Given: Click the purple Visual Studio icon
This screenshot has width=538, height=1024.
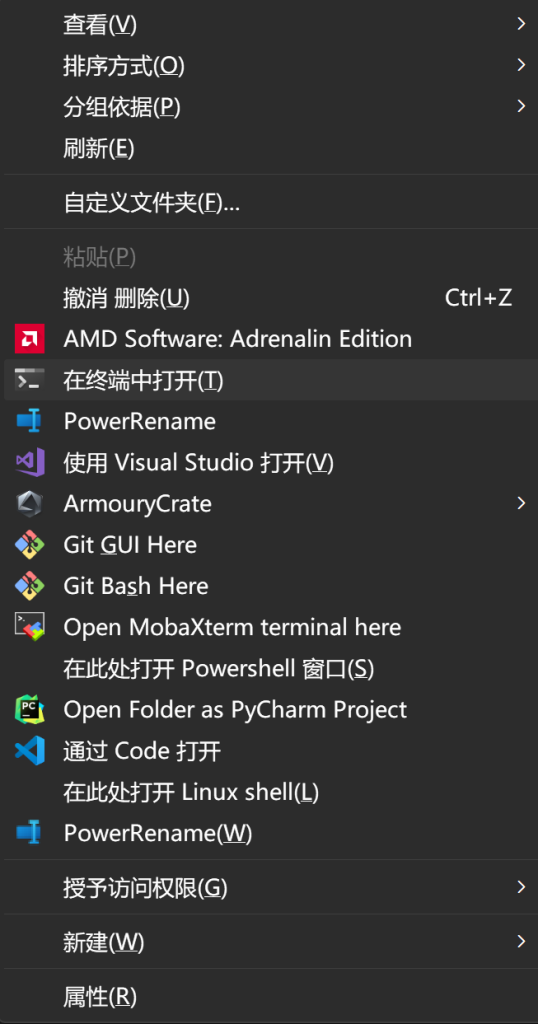Looking at the screenshot, I should pos(29,462).
